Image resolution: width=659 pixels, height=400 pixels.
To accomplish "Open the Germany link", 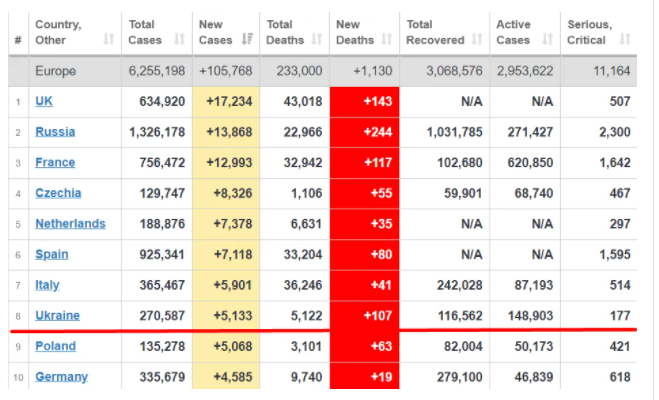I will coord(61,377).
